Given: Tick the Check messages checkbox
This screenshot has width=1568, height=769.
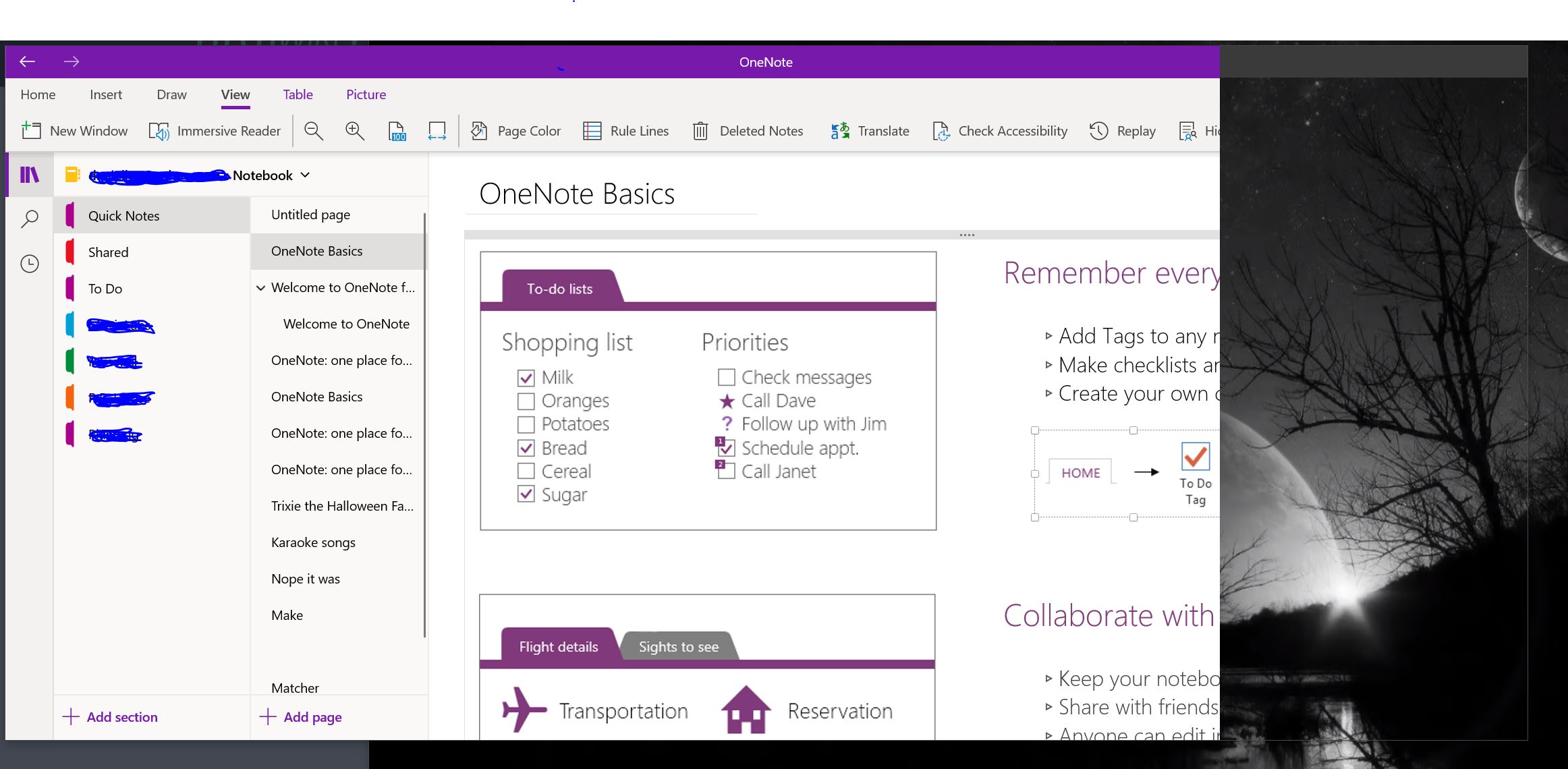Looking at the screenshot, I should pos(726,377).
